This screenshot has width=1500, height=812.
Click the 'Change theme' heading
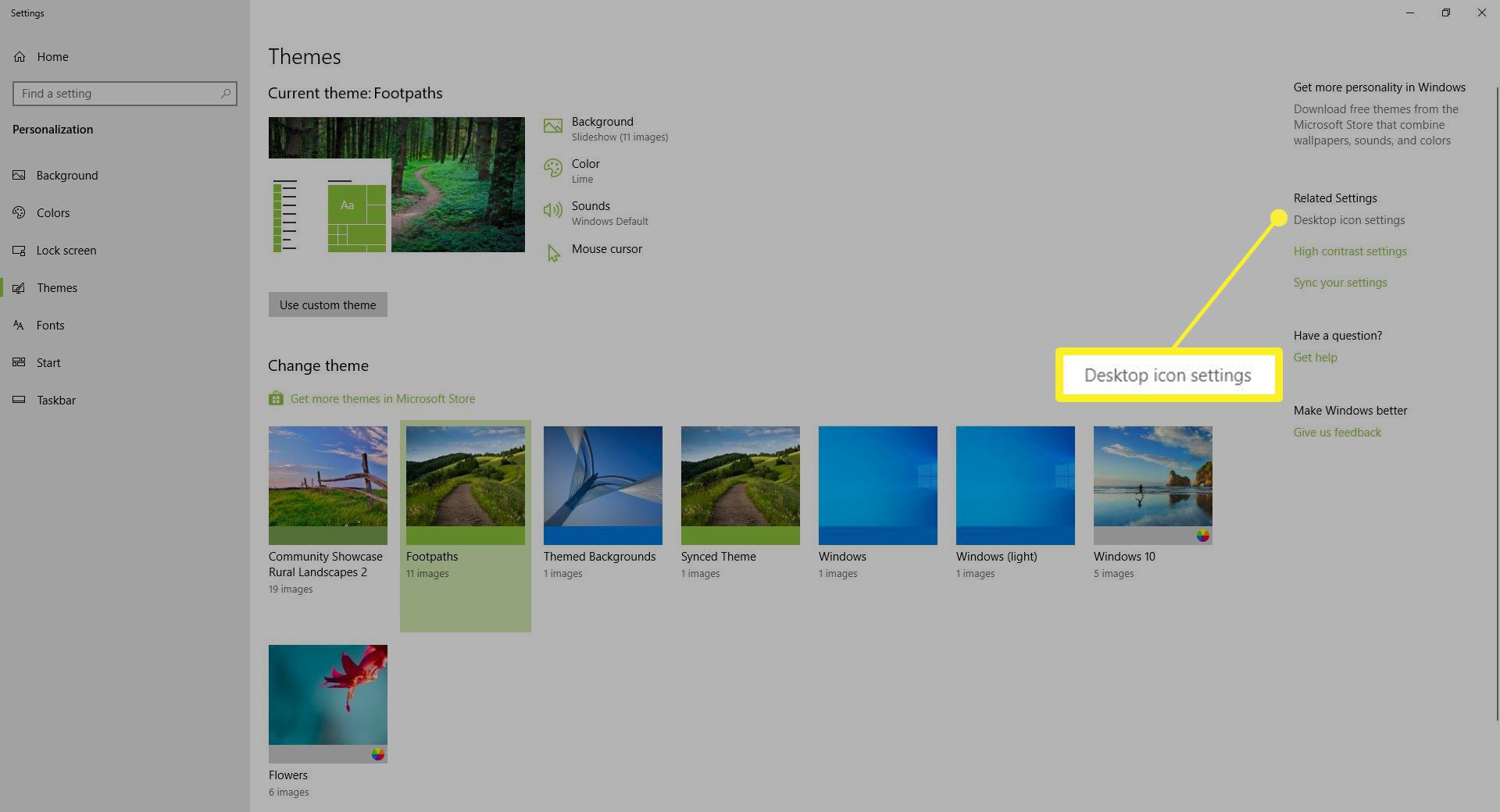coord(318,366)
